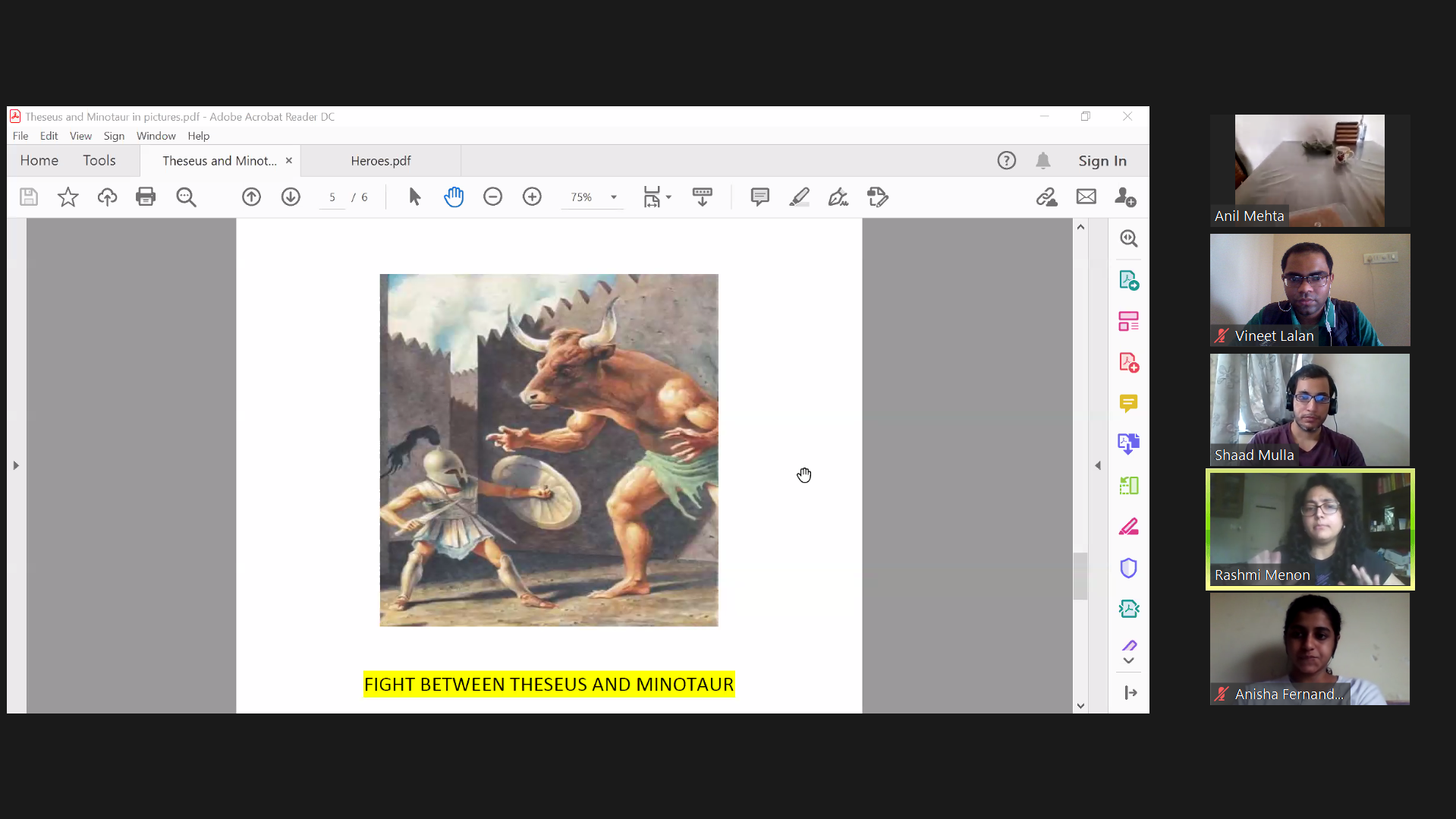Open the notifications bell
The width and height of the screenshot is (1456, 819).
coord(1043,161)
